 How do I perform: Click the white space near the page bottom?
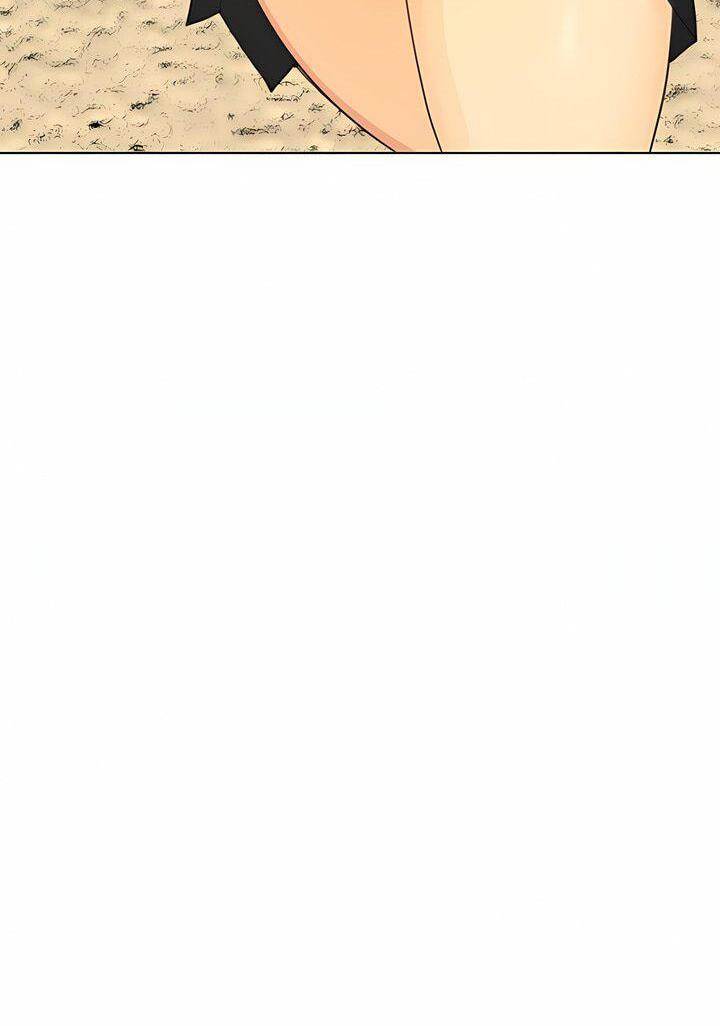pos(360,982)
